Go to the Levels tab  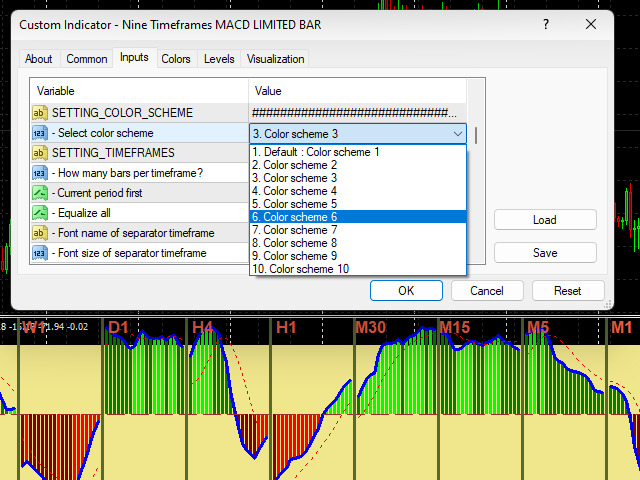[x=219, y=59]
